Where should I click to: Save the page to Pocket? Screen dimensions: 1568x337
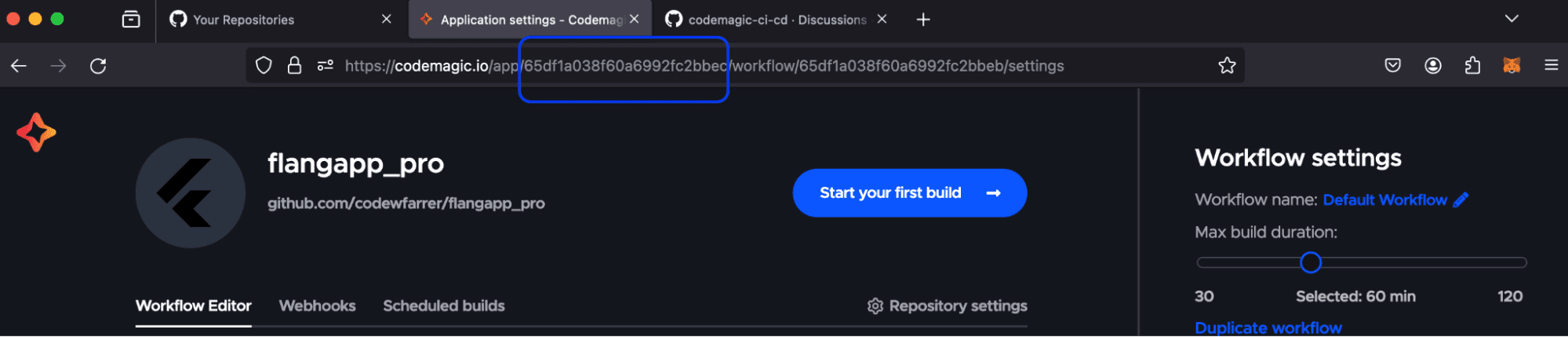pos(1393,66)
